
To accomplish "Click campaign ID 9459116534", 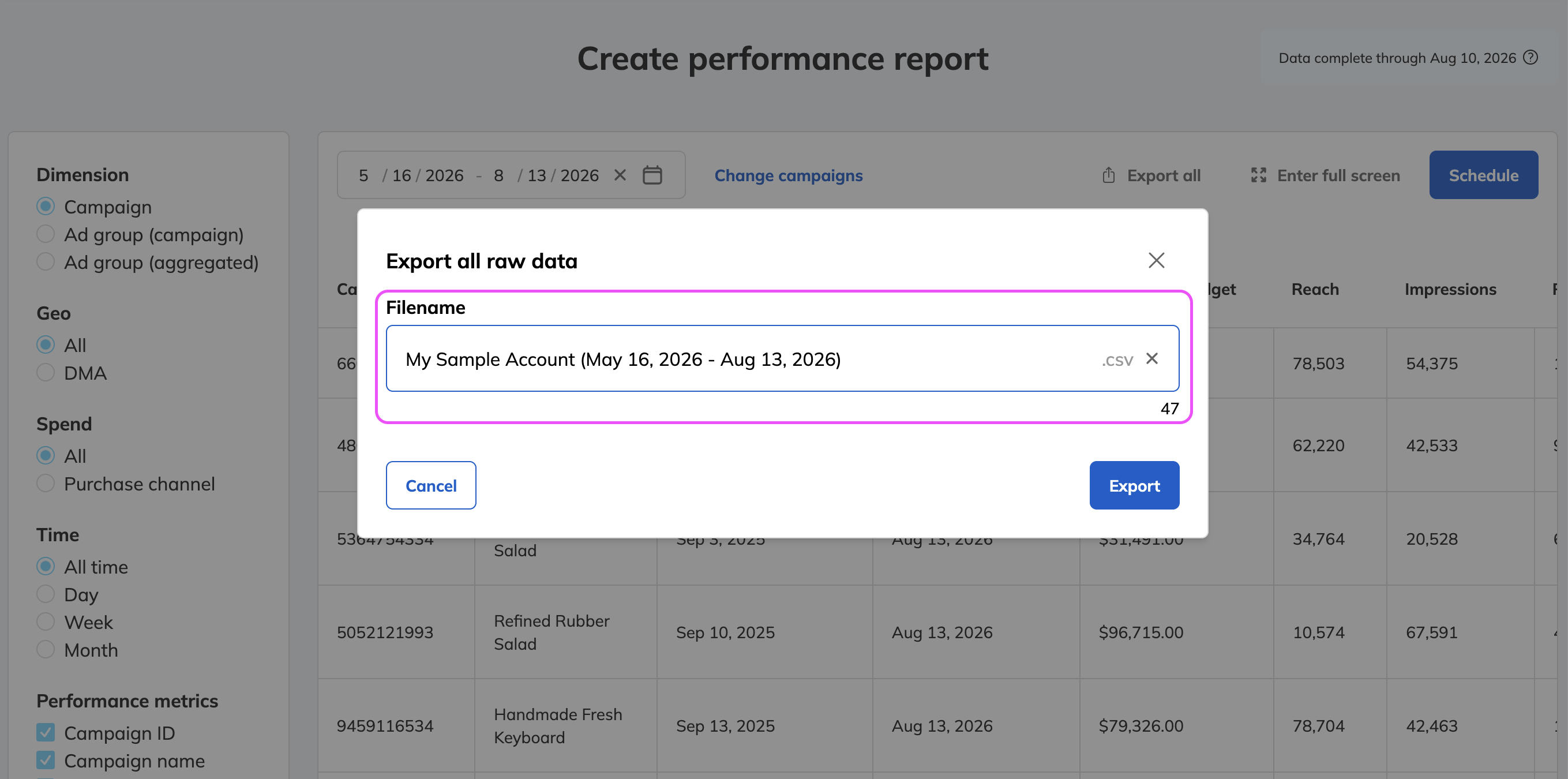I will point(385,726).
